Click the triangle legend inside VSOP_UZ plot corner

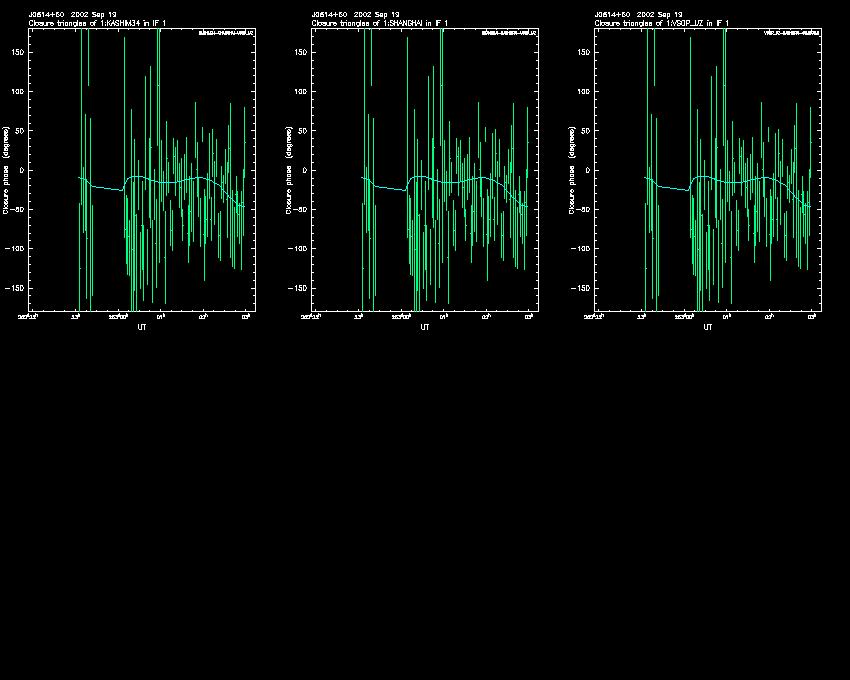792,33
